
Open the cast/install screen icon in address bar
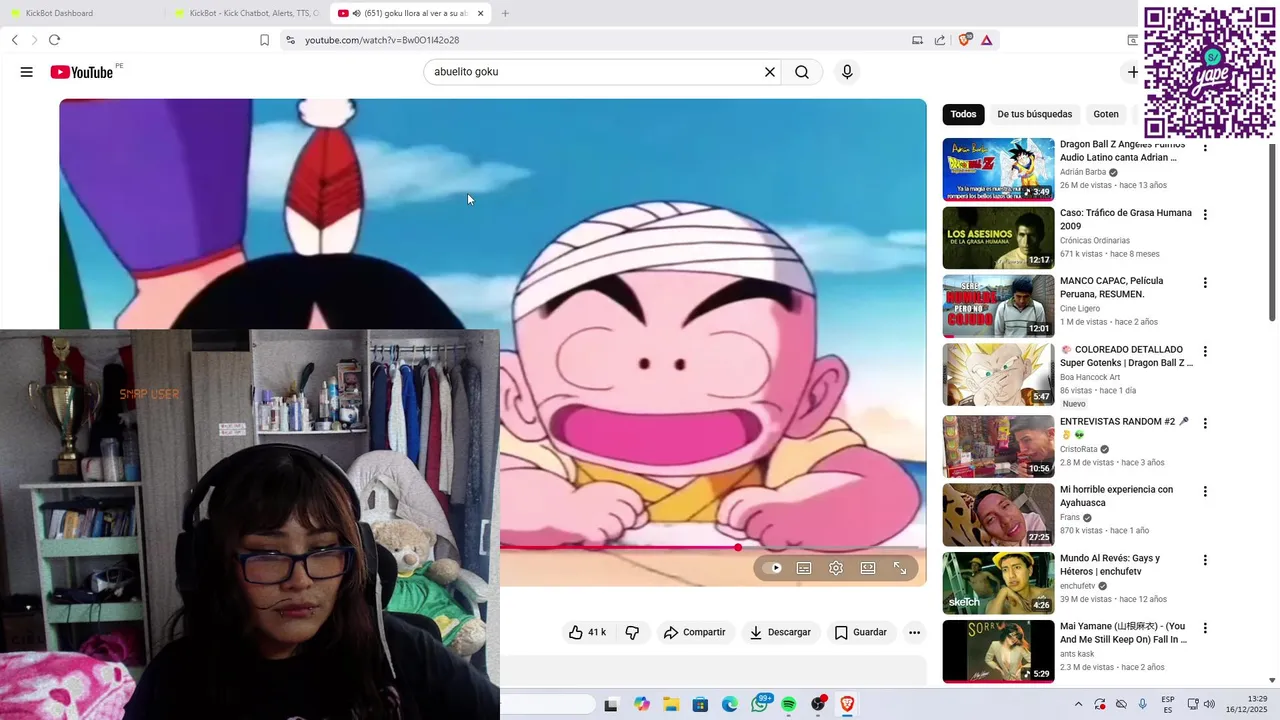click(x=917, y=40)
